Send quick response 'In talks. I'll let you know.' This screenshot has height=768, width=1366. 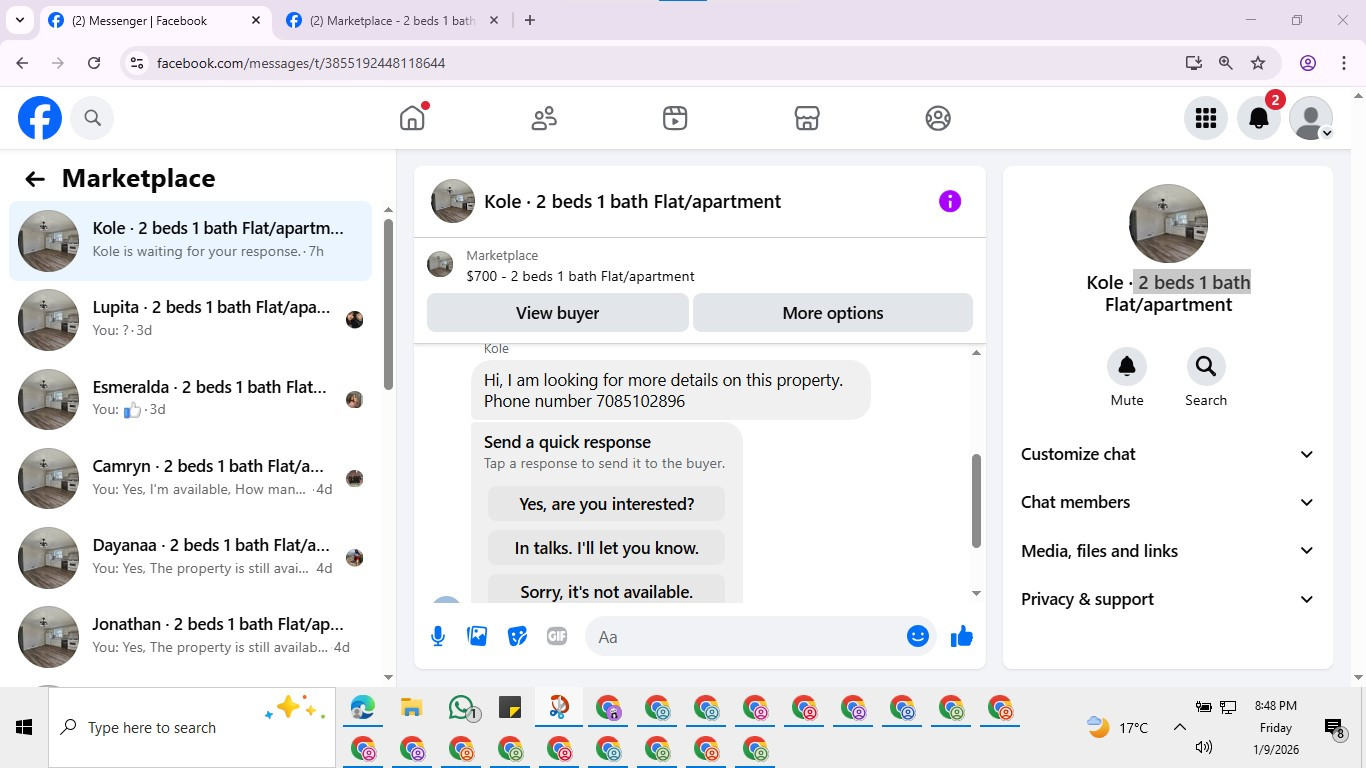tap(606, 548)
